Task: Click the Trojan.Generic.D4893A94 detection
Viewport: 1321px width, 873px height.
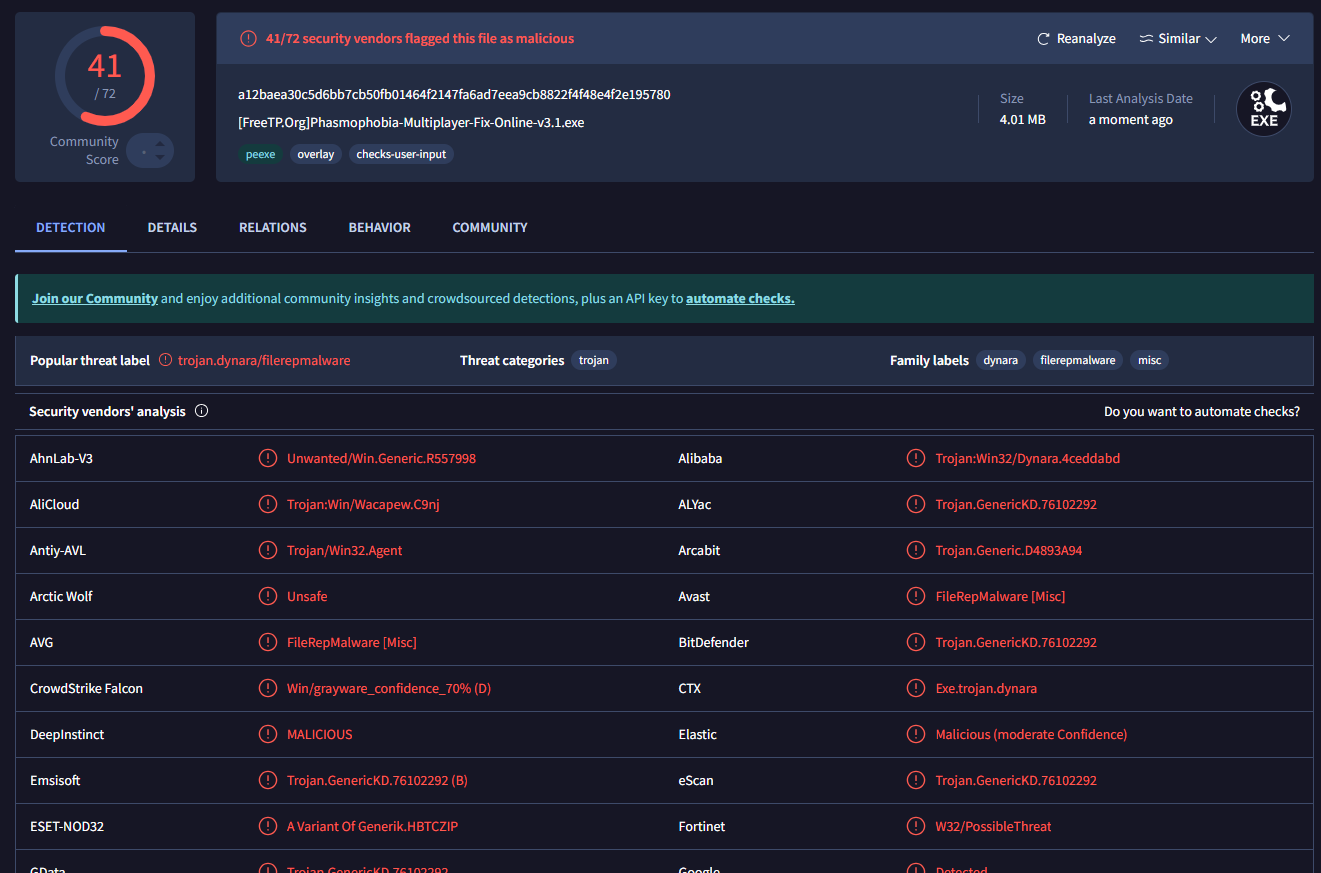Action: [1009, 550]
